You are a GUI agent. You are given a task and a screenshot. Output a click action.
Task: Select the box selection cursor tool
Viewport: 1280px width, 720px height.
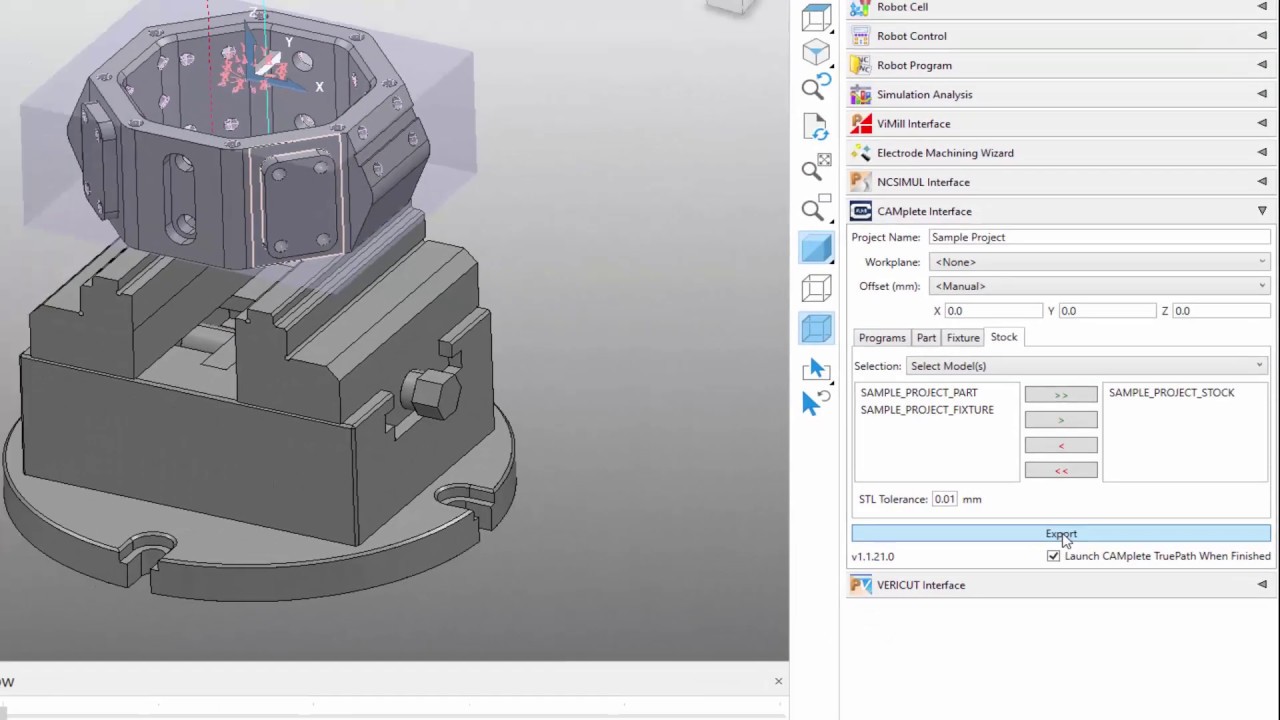click(816, 368)
